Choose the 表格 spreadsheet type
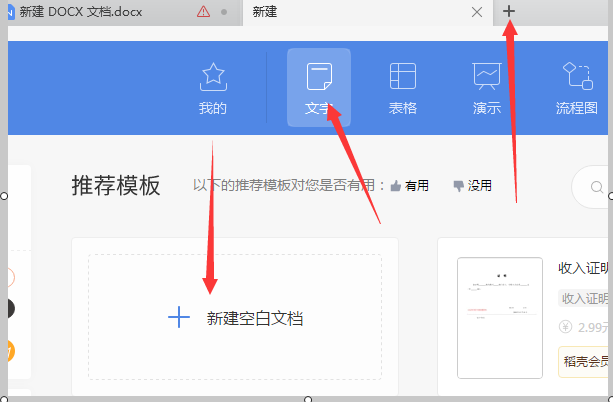613x402 pixels. (x=403, y=88)
